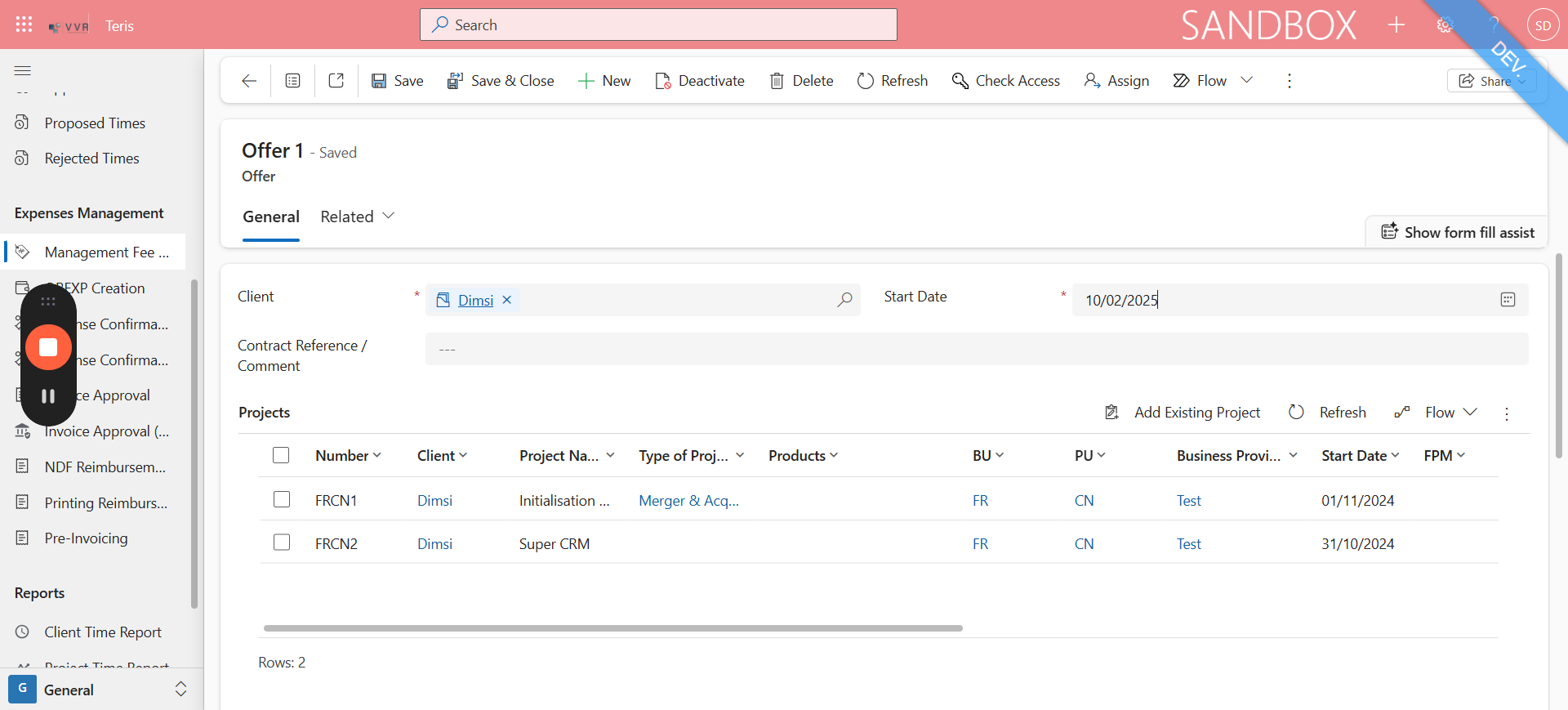
Task: Pause the screen recording
Action: pyautogui.click(x=48, y=396)
